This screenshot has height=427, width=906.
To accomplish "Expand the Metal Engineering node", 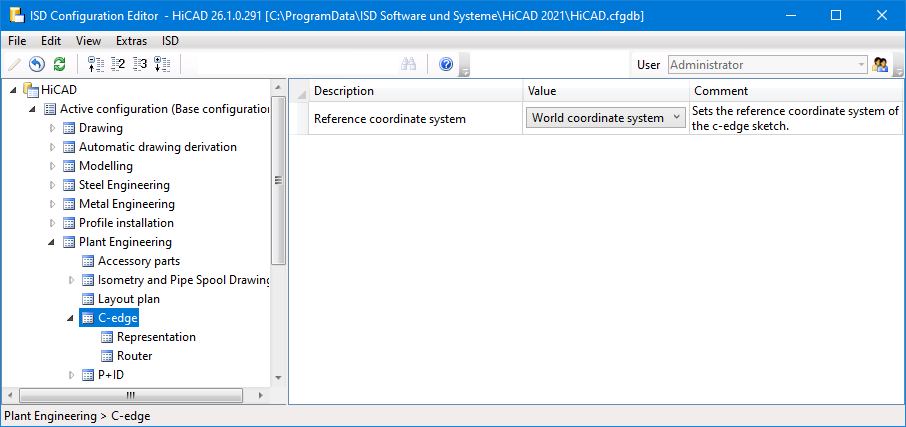I will pyautogui.click(x=53, y=204).
